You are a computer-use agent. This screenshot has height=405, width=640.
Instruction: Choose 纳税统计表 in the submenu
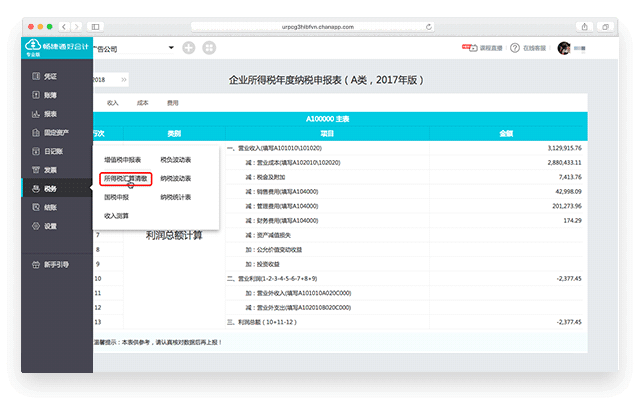pyautogui.click(x=175, y=197)
